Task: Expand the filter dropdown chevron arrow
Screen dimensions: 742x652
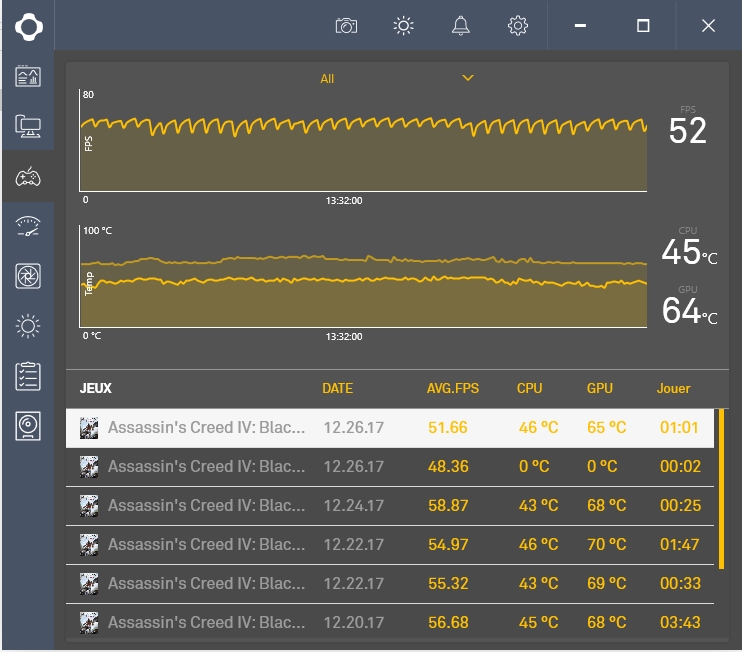Action: 467,78
